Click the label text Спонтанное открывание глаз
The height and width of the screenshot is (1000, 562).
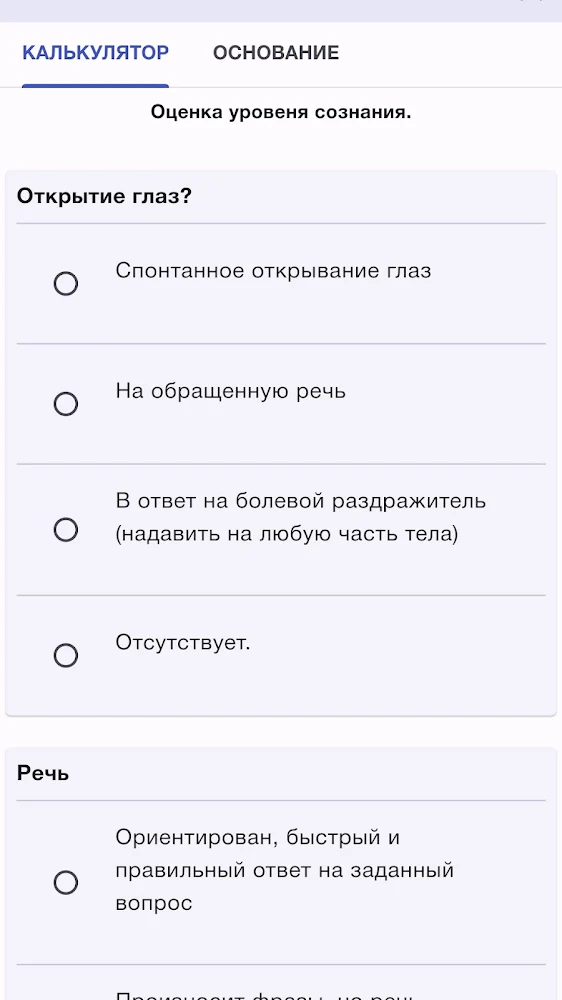tap(274, 271)
